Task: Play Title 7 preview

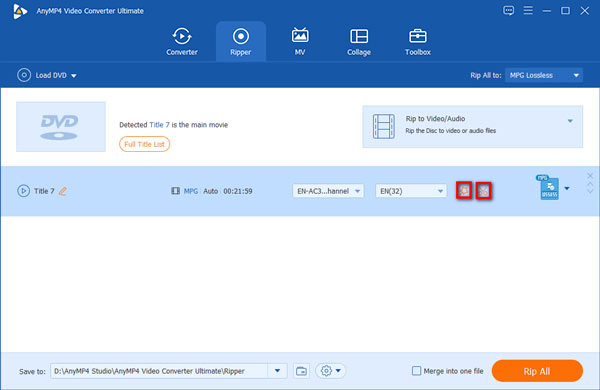Action: pos(23,191)
